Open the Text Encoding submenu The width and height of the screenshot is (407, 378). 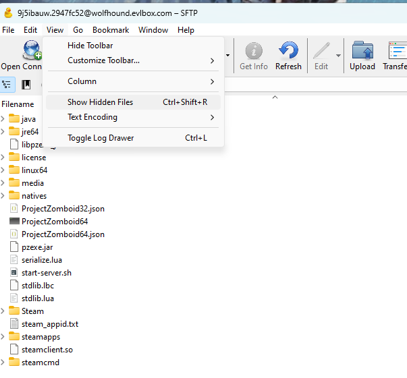133,117
